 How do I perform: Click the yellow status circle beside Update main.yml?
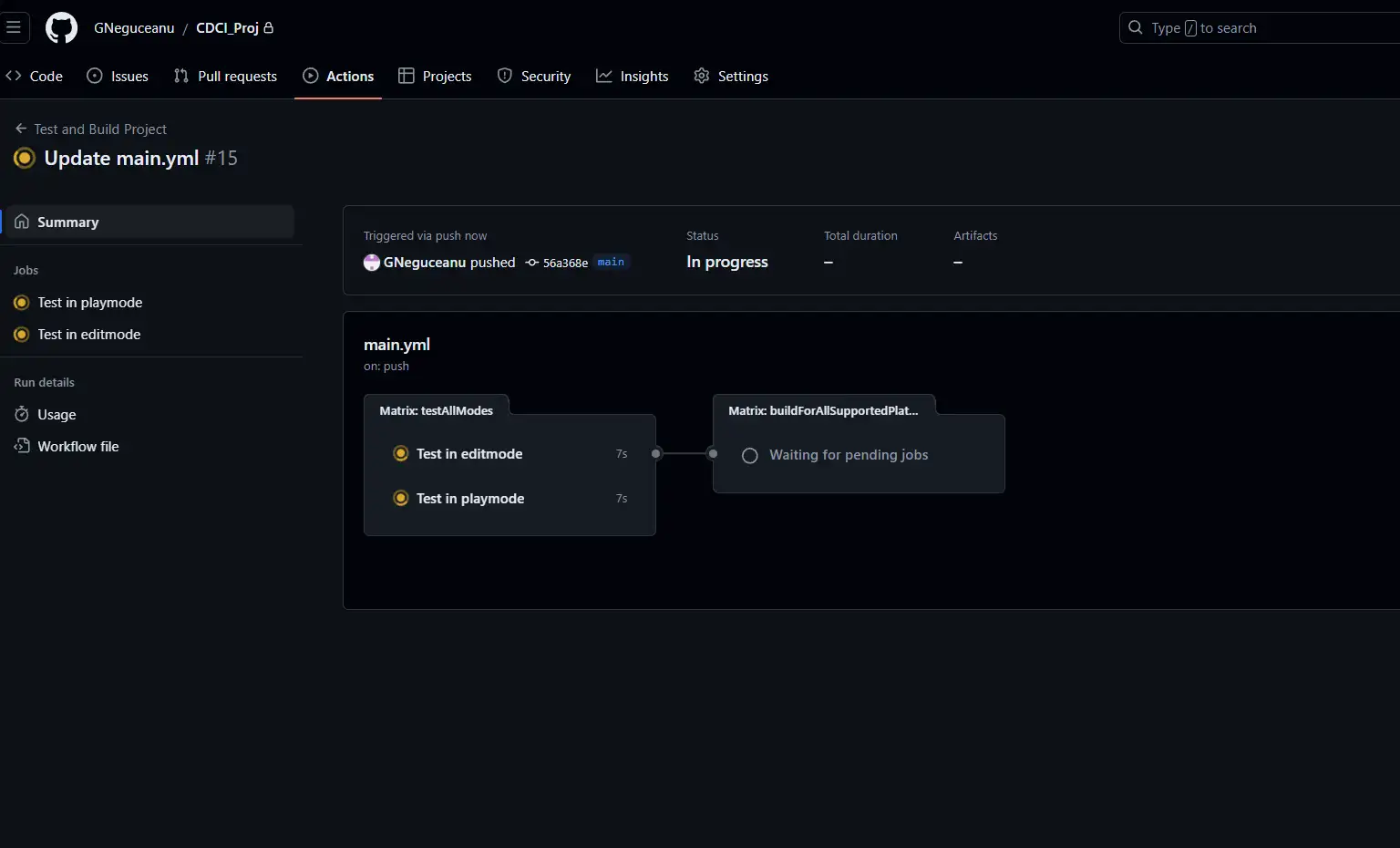24,158
